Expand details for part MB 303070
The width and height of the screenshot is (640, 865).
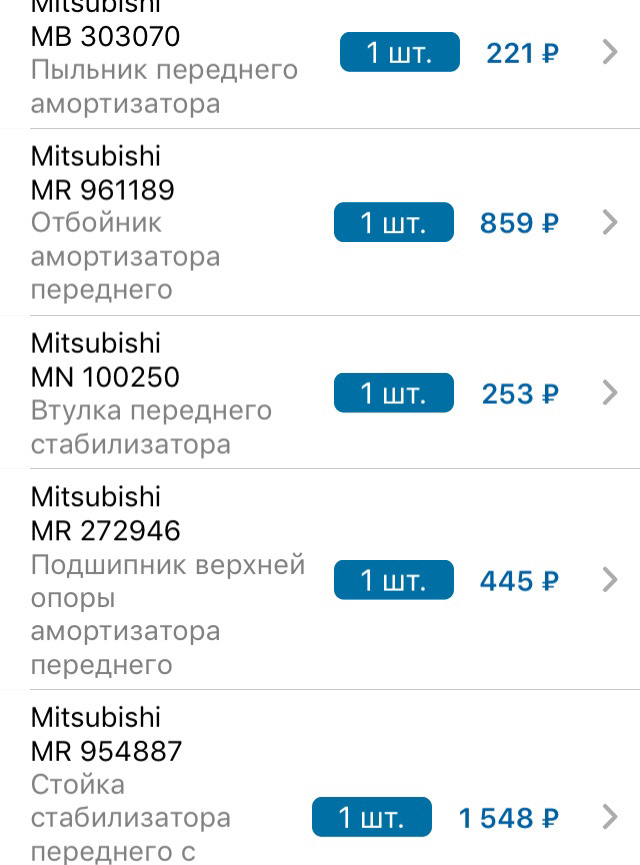[610, 53]
